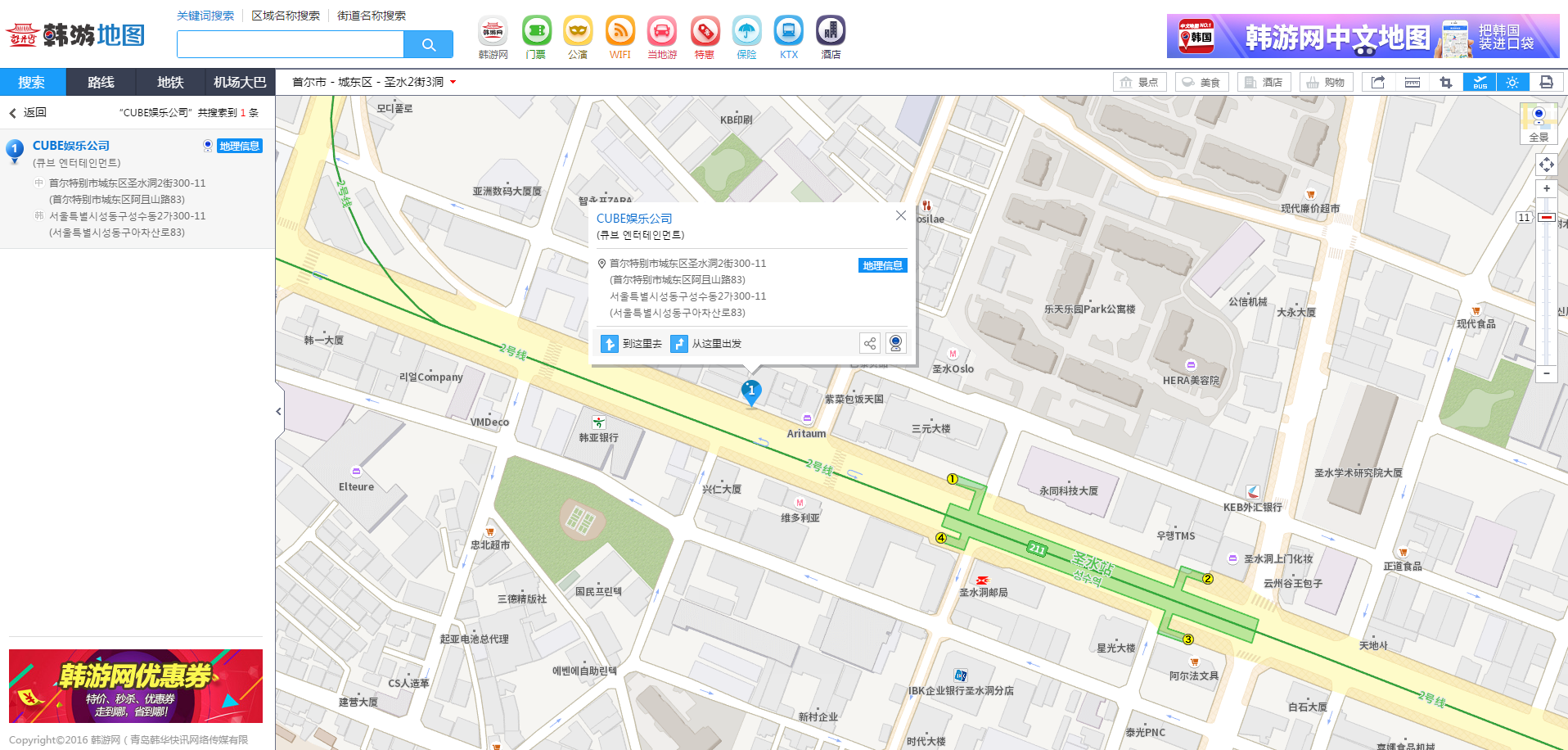This screenshot has height=750, width=1568.
Task: Click the ruler distance measurement tool
Action: point(1413,82)
